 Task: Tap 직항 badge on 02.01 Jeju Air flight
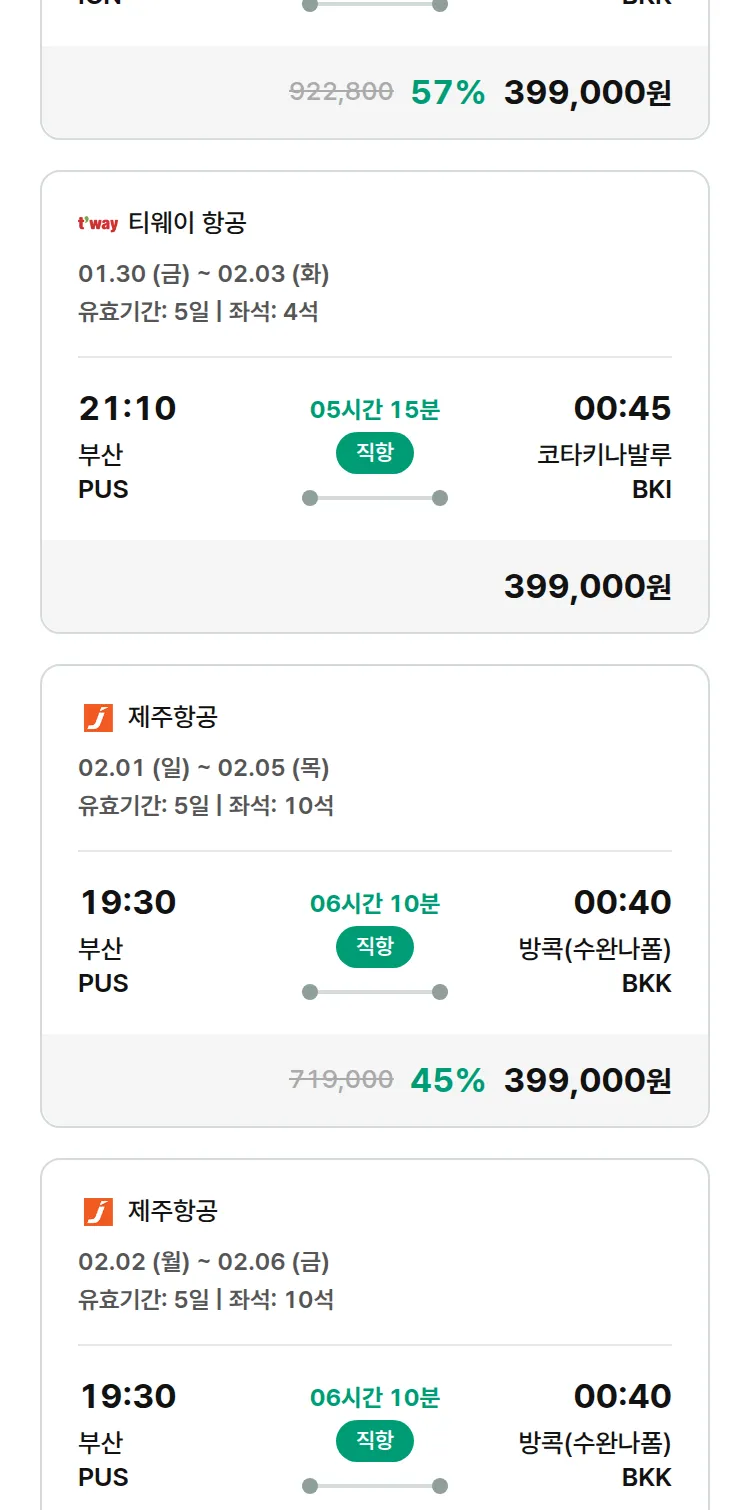point(375,947)
